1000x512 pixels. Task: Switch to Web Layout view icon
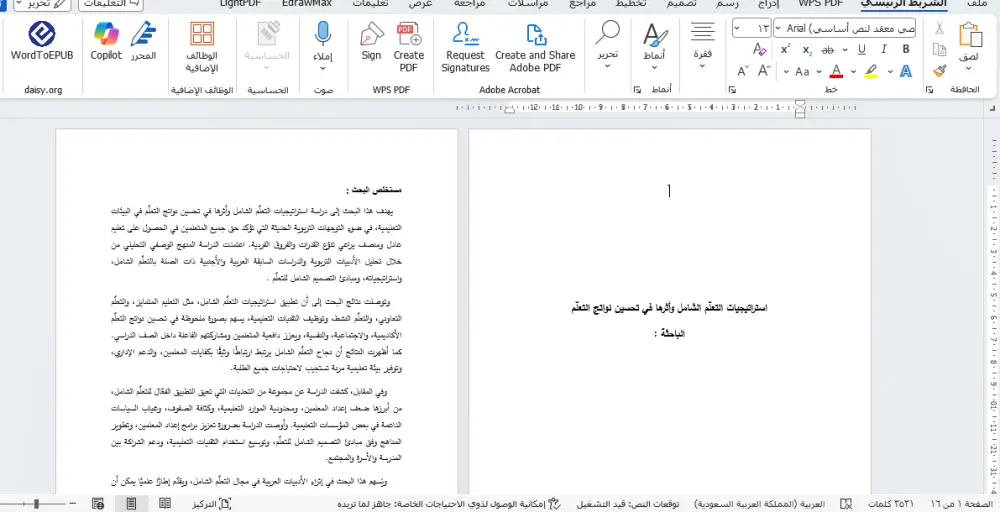[98, 504]
